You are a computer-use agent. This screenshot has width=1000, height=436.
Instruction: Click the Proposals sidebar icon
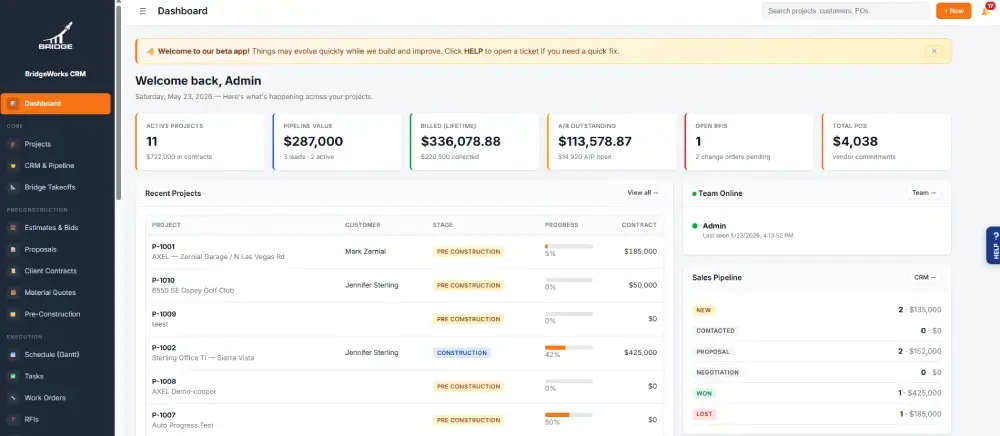(x=13, y=249)
